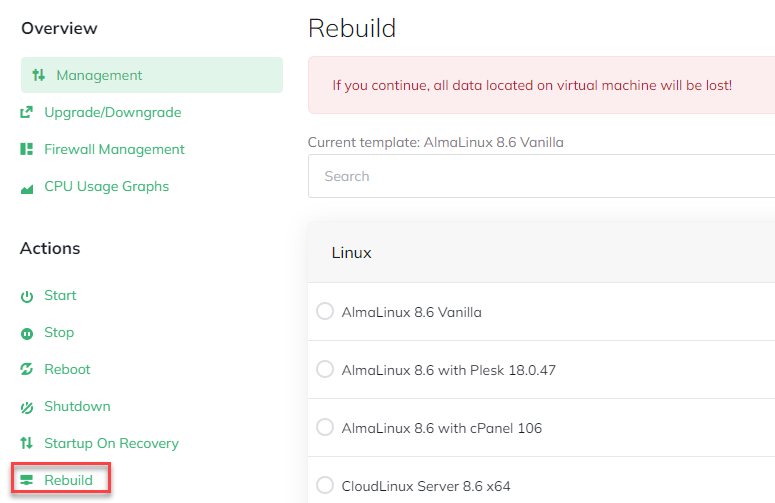Image resolution: width=775 pixels, height=503 pixels.
Task: Click the Reboot refresh icon
Action: pyautogui.click(x=27, y=370)
